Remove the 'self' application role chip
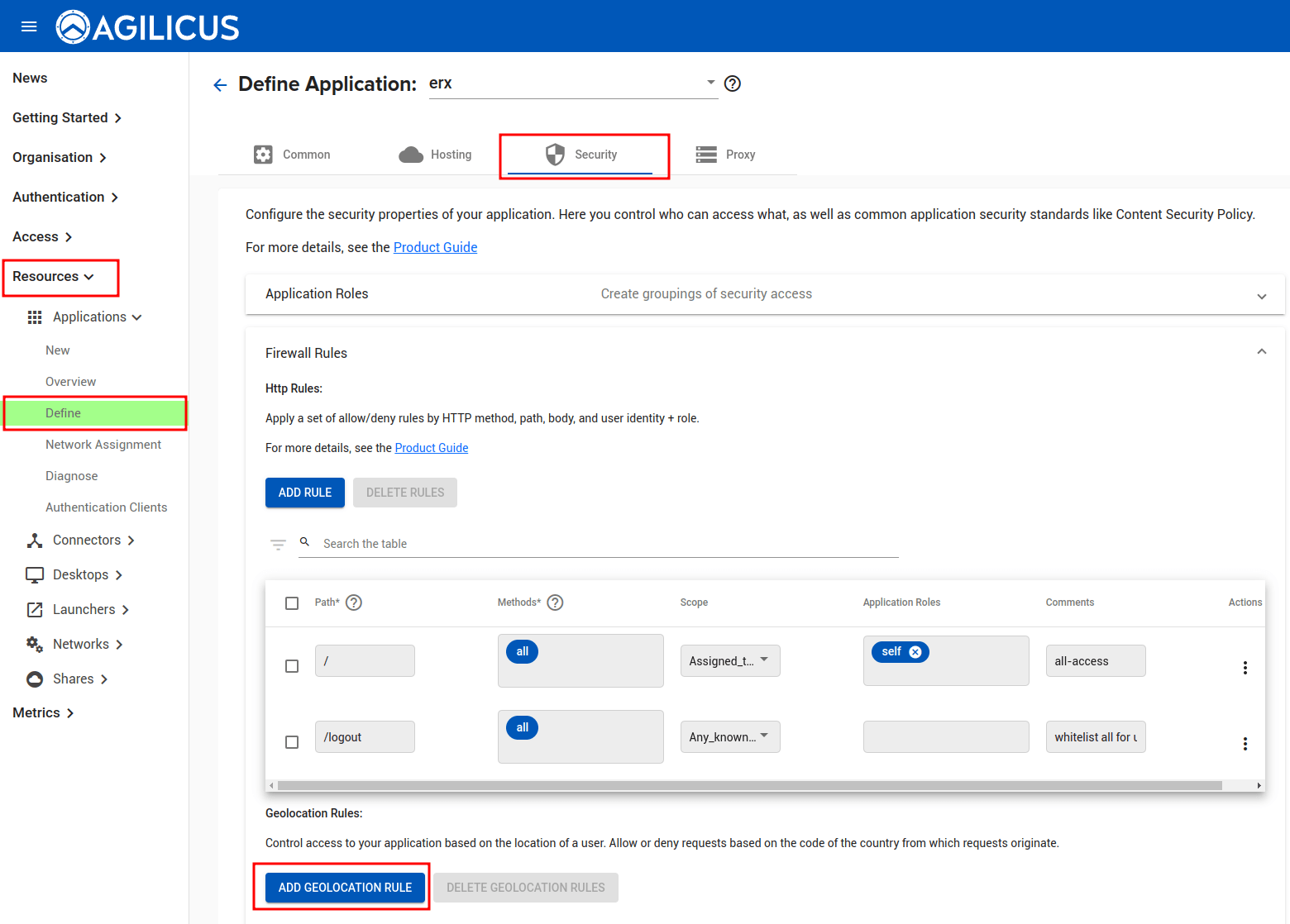The image size is (1290, 924). pyautogui.click(x=915, y=652)
